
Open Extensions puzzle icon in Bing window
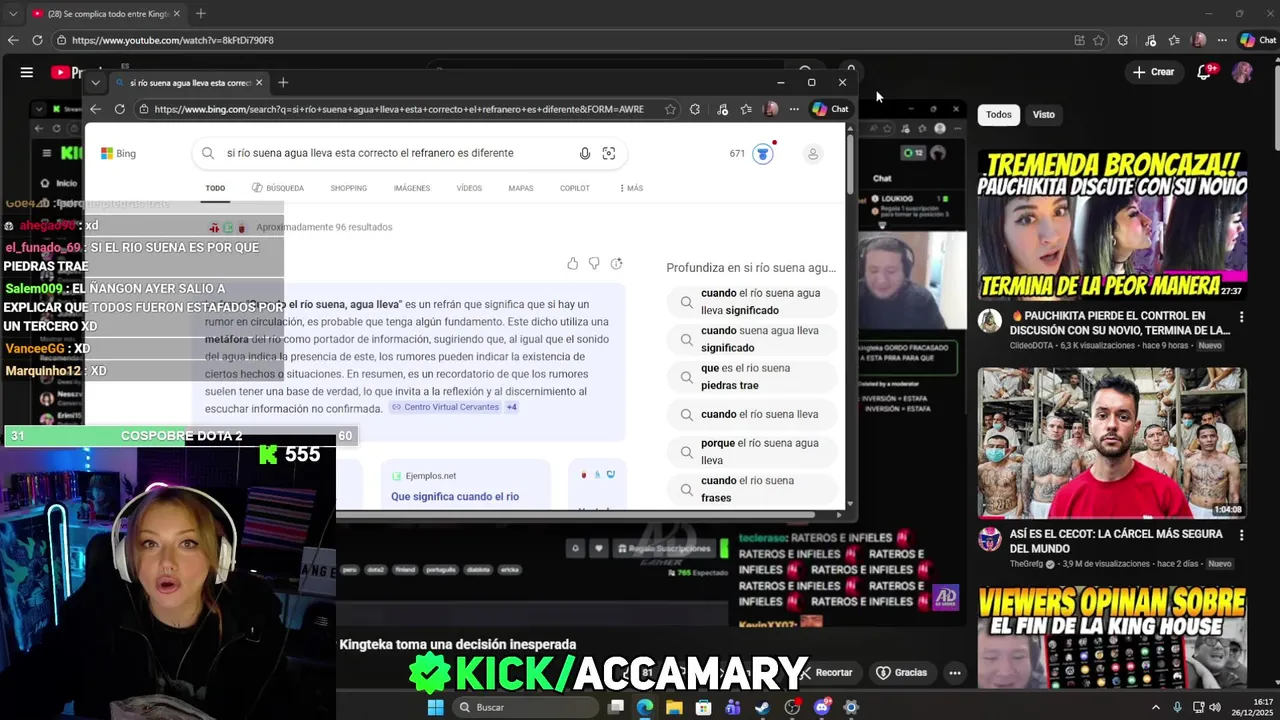click(695, 109)
